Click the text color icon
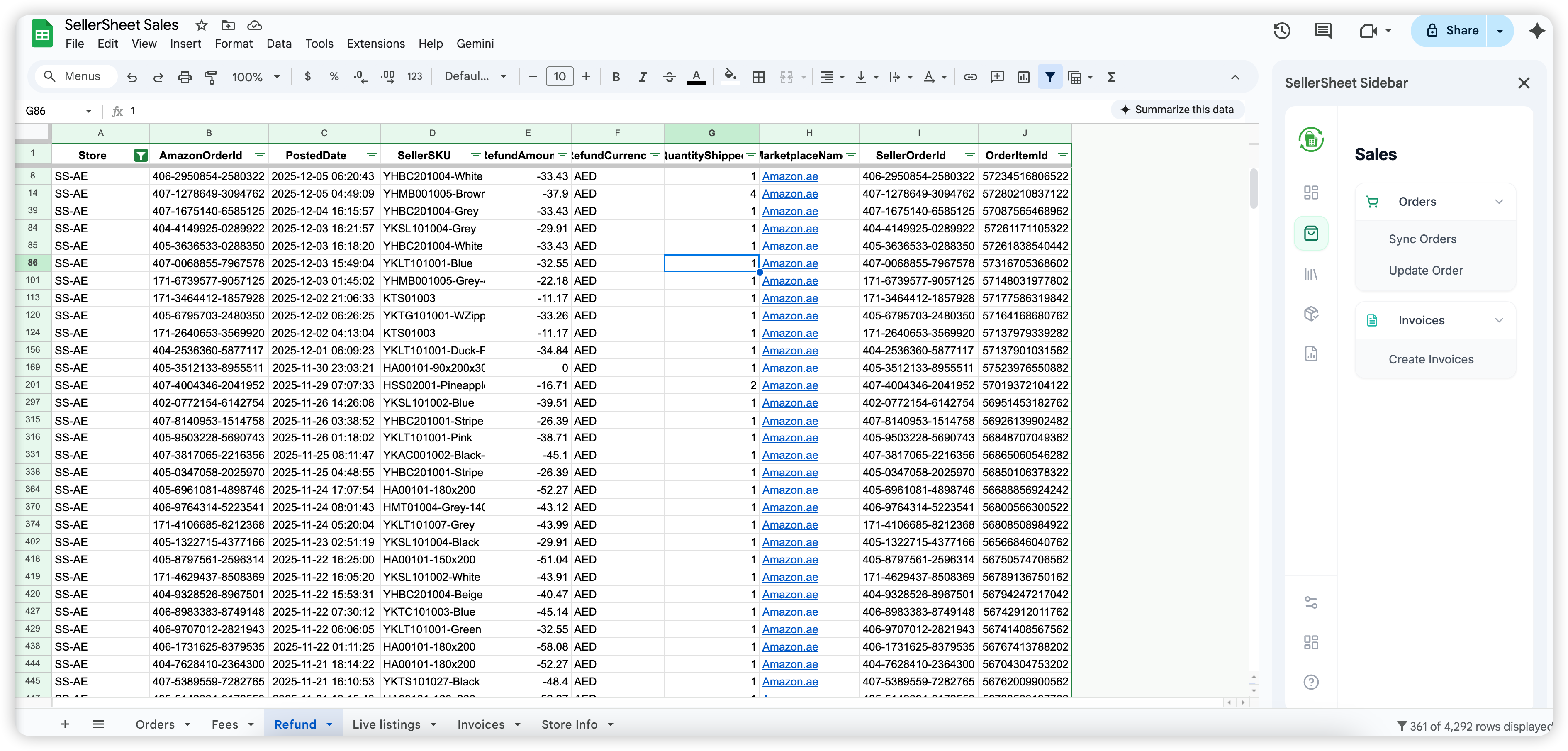This screenshot has width=1568, height=751. click(696, 77)
